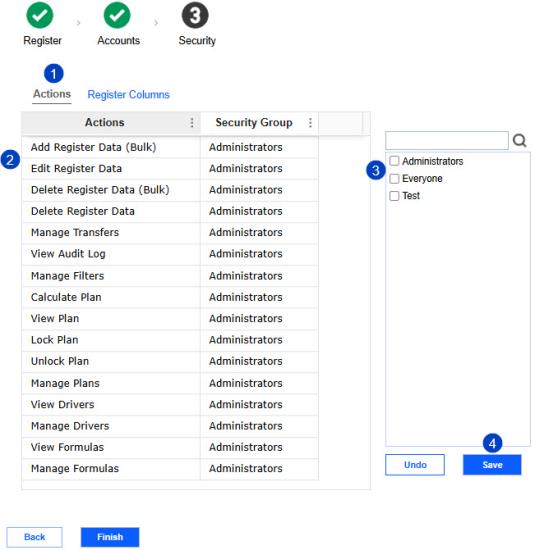
Task: Select the Manage Drivers row
Action: coord(170,426)
